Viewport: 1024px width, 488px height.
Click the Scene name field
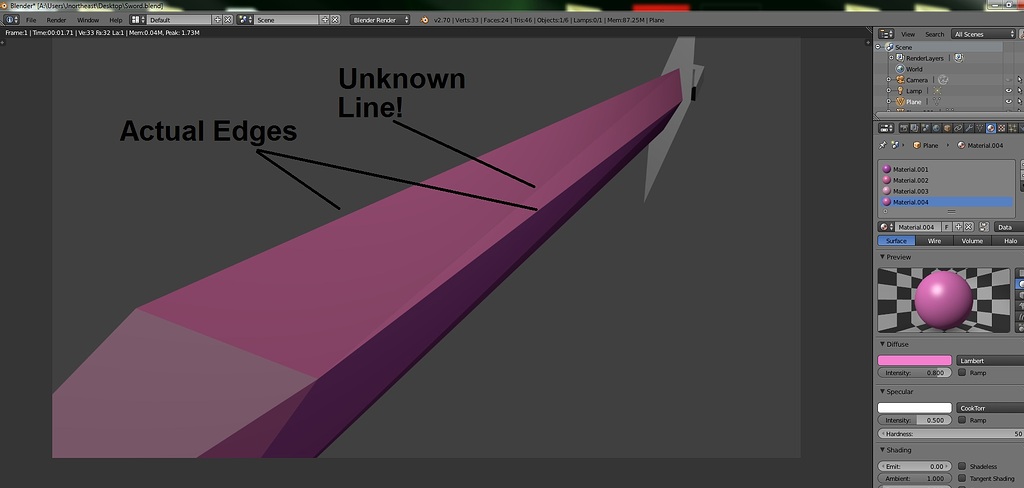286,20
